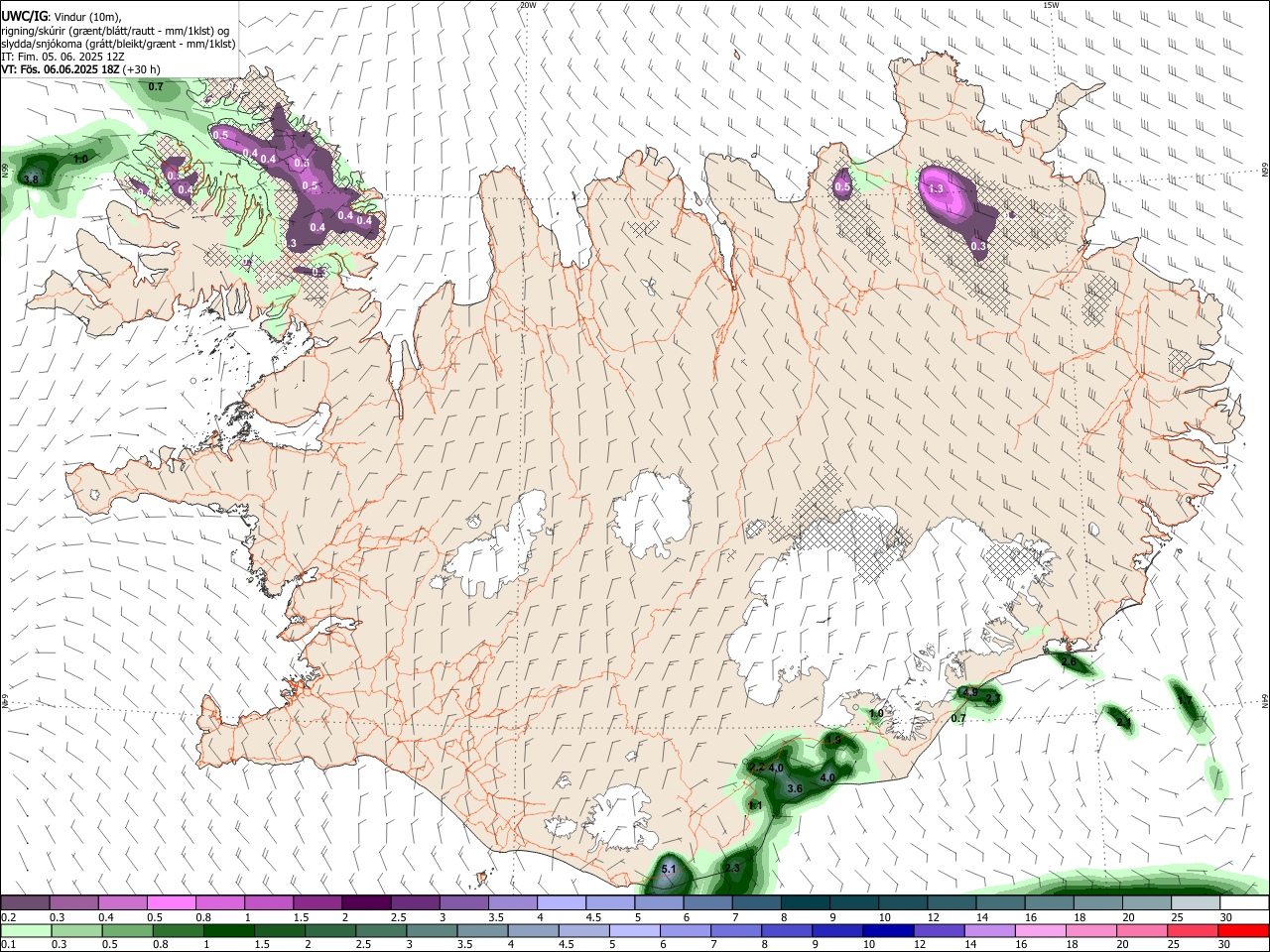The image size is (1270, 952).
Task: Click the 0.1 label on the rain scale
Action: 8,945
